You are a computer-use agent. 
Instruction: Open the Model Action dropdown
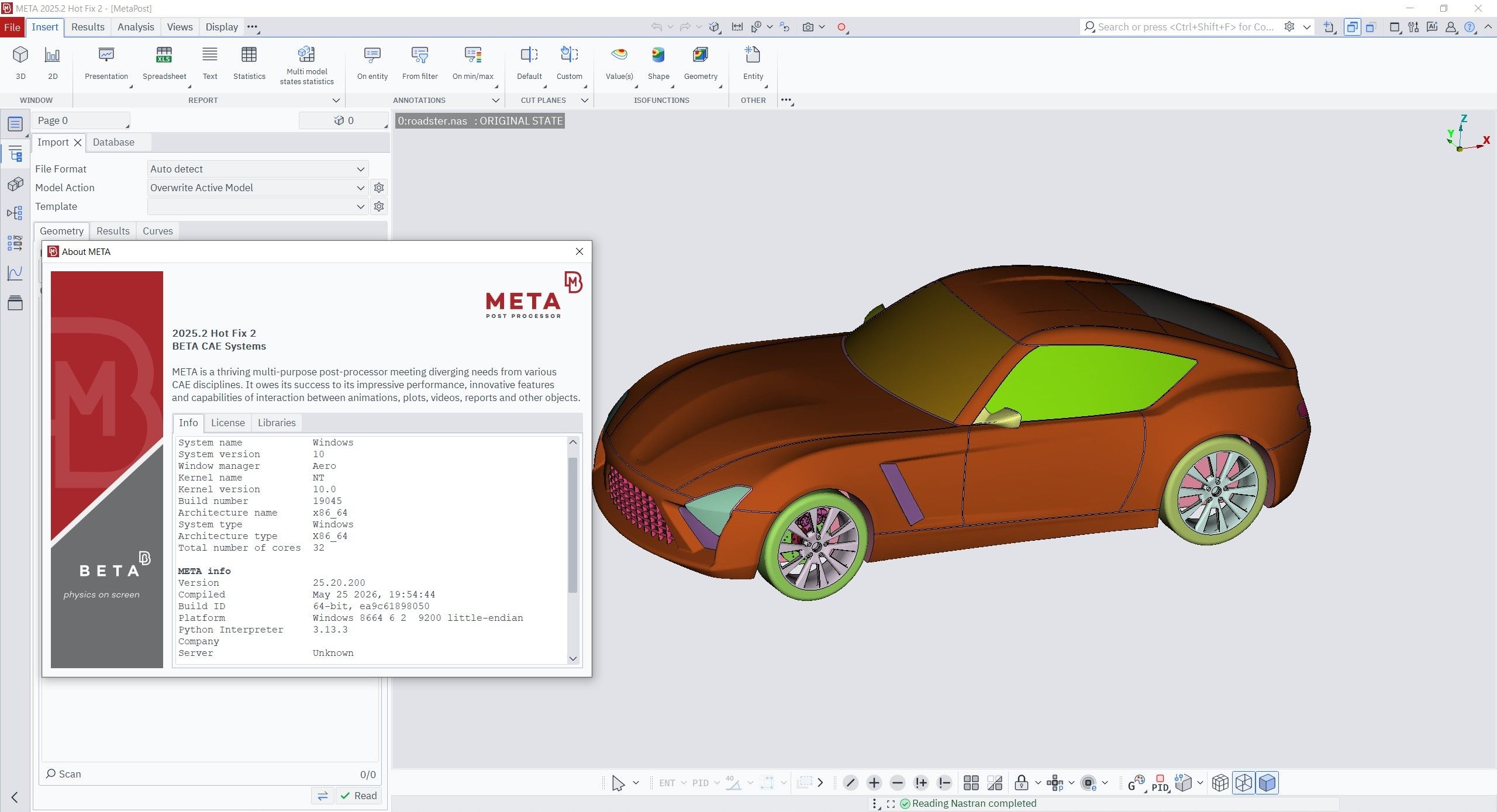click(258, 188)
